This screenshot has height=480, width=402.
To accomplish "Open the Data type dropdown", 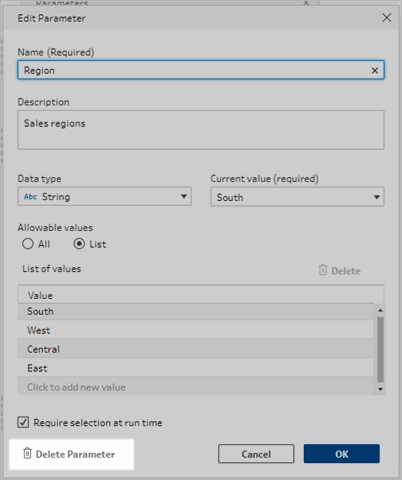I will [104, 196].
